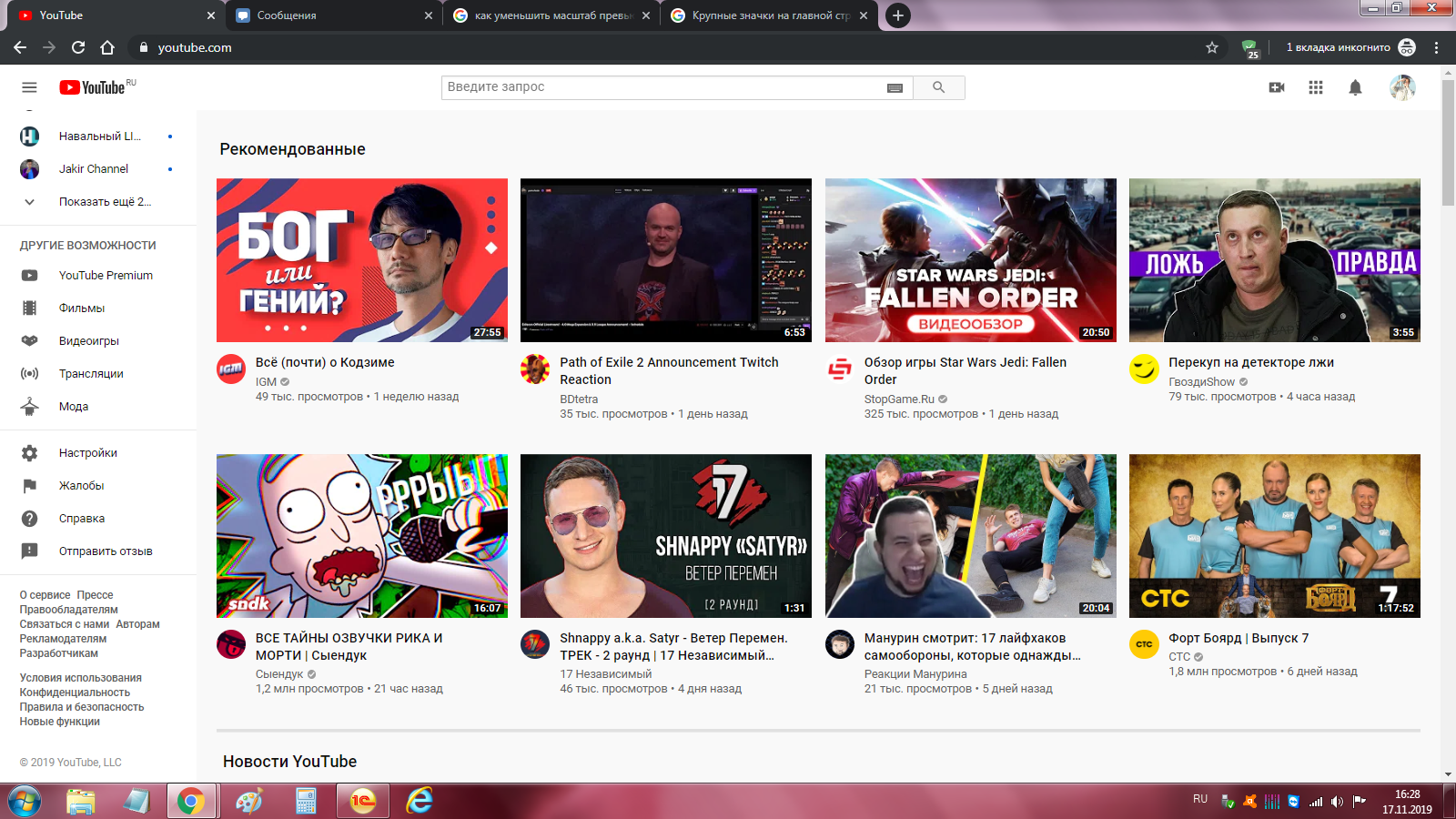Close the Сообщения tab
The image size is (1456, 819).
point(429,15)
